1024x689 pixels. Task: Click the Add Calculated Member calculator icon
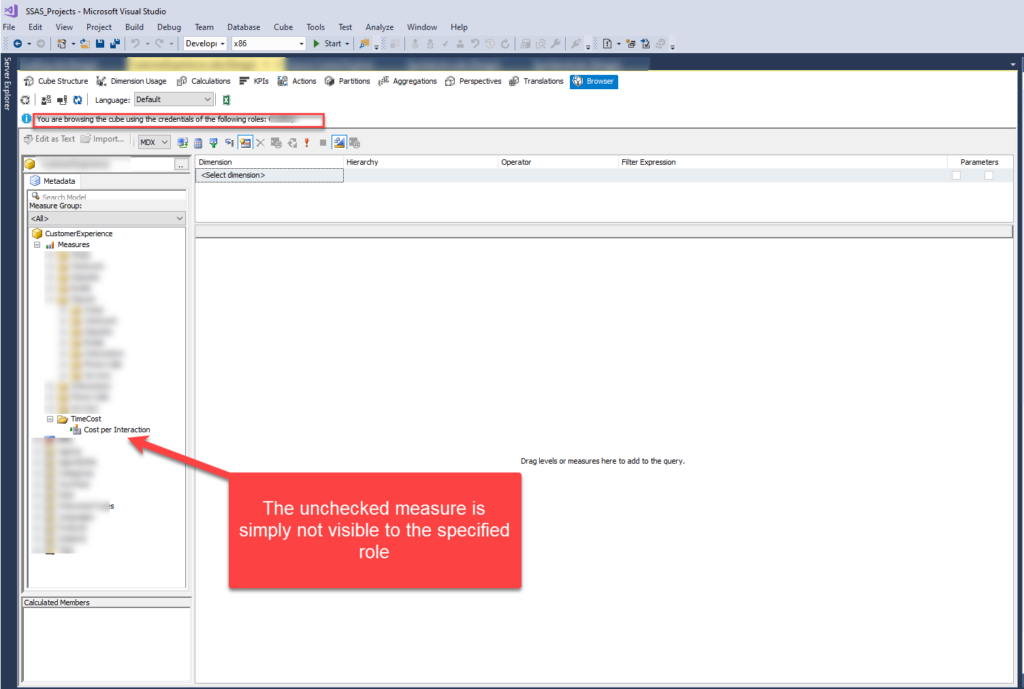click(198, 142)
